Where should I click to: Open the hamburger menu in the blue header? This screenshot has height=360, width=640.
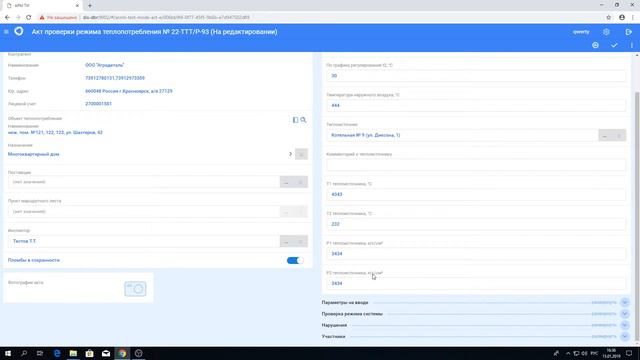pyautogui.click(x=6, y=32)
